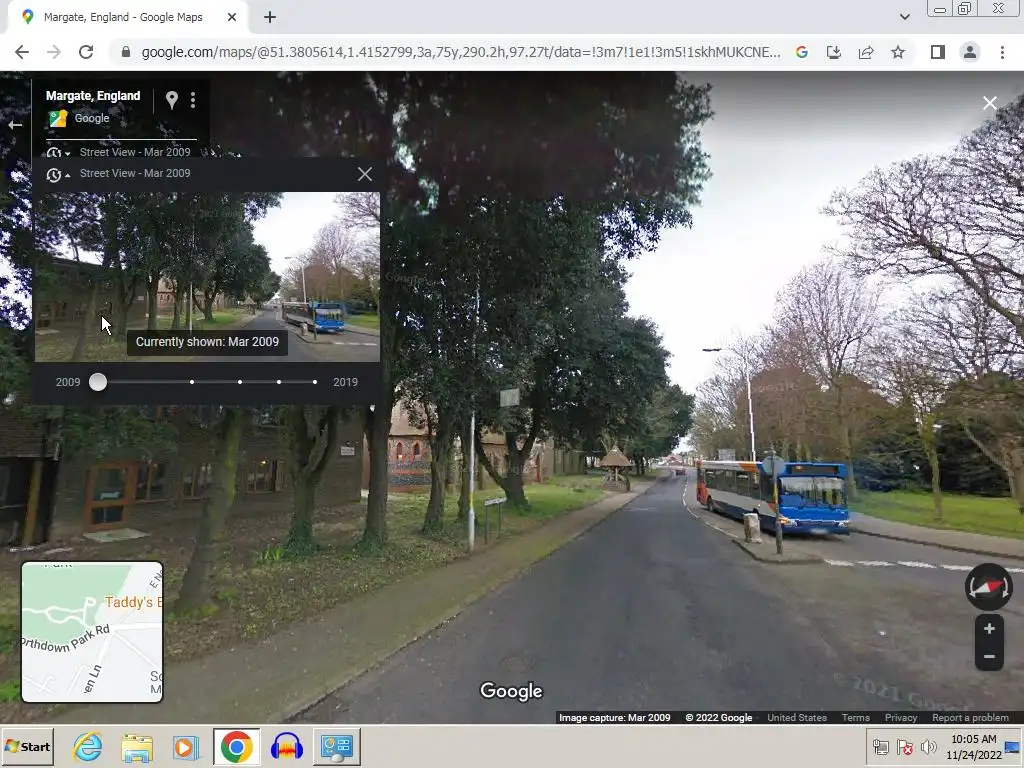This screenshot has width=1024, height=768.
Task: Open File Explorer from taskbar
Action: click(x=137, y=747)
